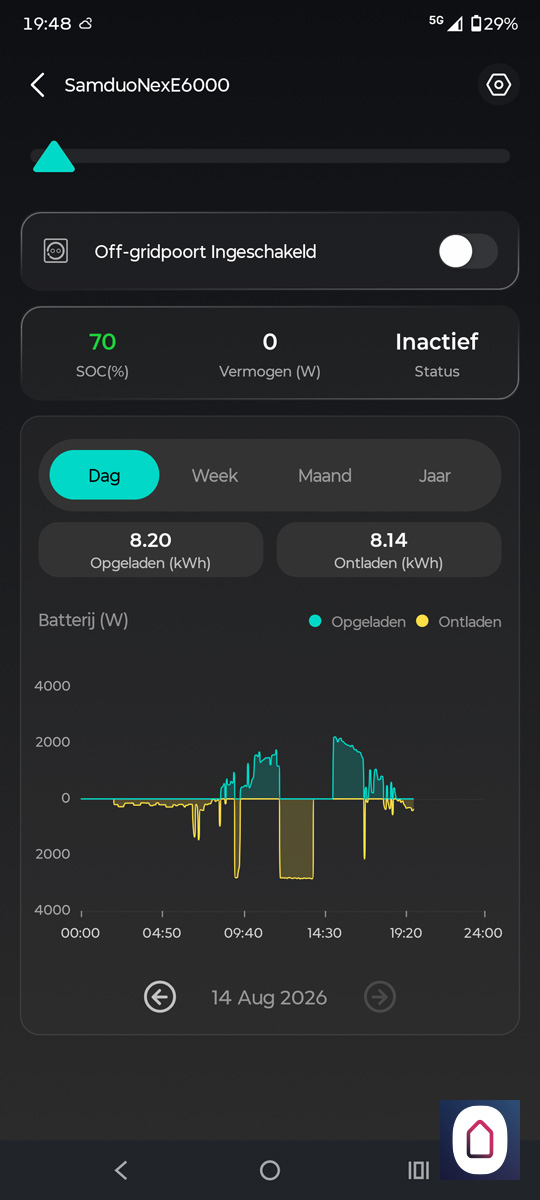Go to previous day with left arrow

pos(160,997)
